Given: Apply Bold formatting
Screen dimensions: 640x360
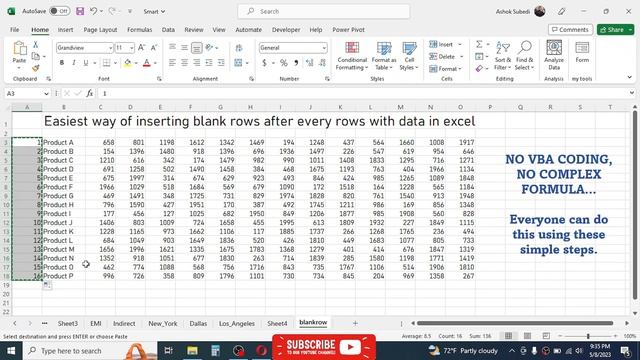Looking at the screenshot, I should coord(62,63).
